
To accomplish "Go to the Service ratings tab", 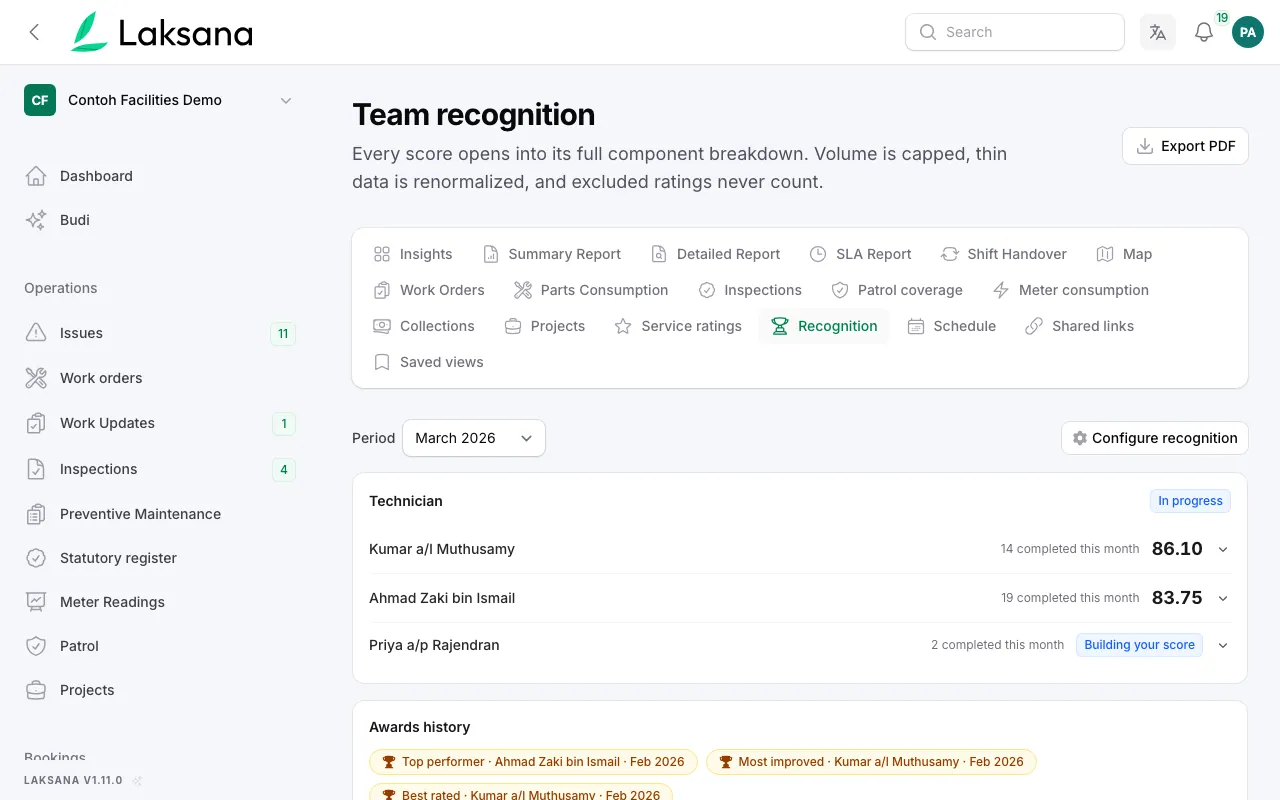I will click(x=678, y=326).
